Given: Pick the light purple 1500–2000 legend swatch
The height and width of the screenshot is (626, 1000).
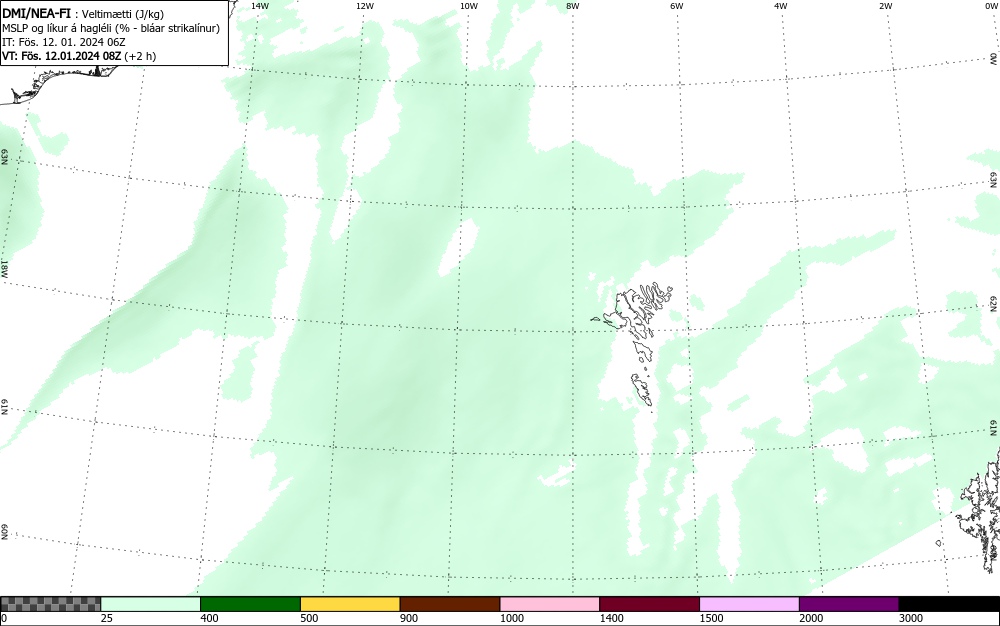Looking at the screenshot, I should tap(749, 604).
